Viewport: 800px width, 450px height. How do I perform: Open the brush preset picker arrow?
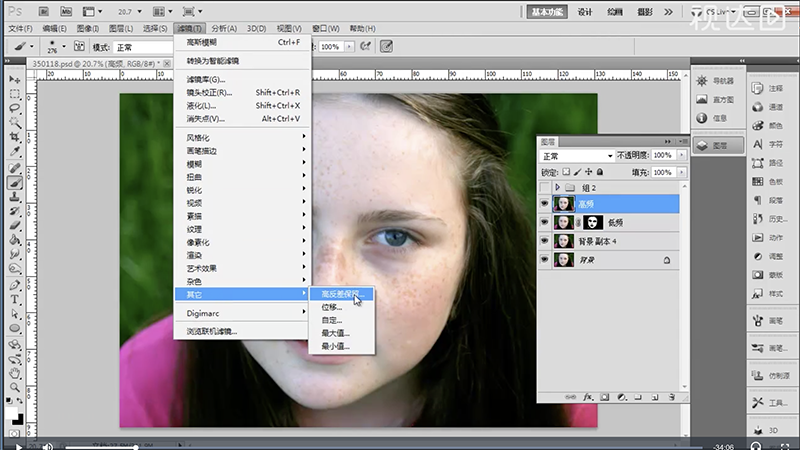click(x=64, y=46)
